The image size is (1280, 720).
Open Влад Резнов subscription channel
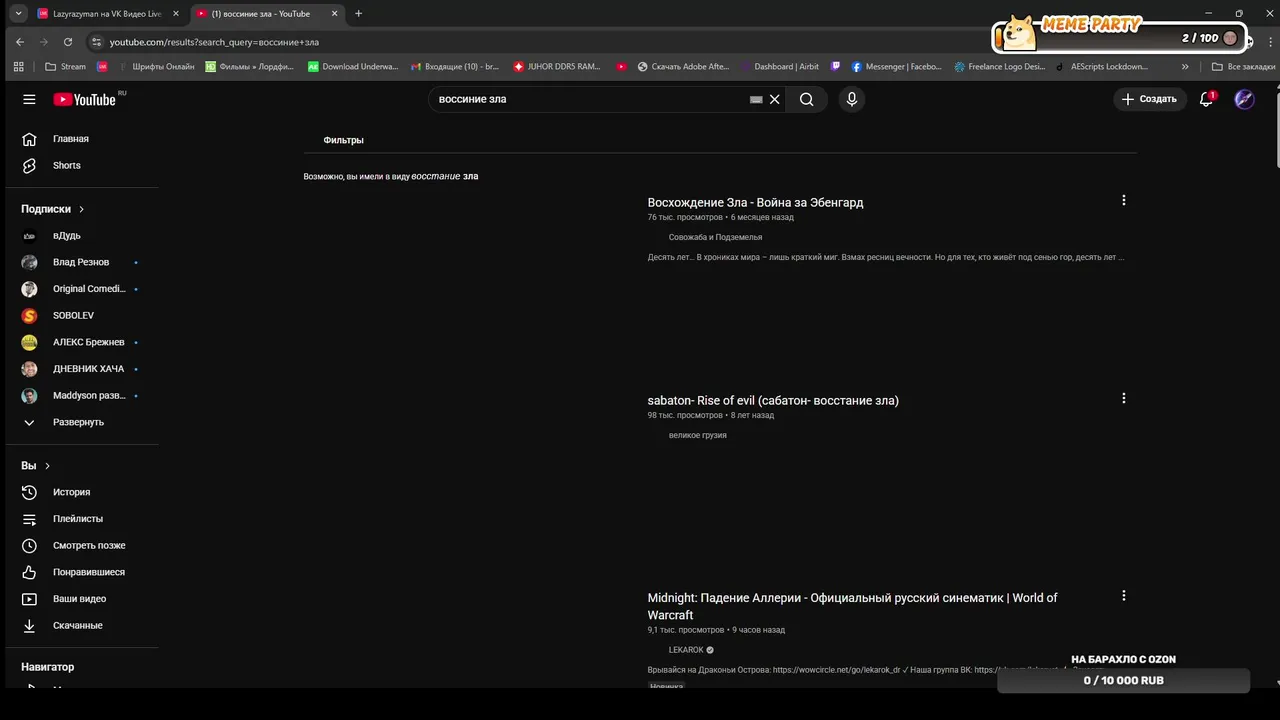coord(81,262)
